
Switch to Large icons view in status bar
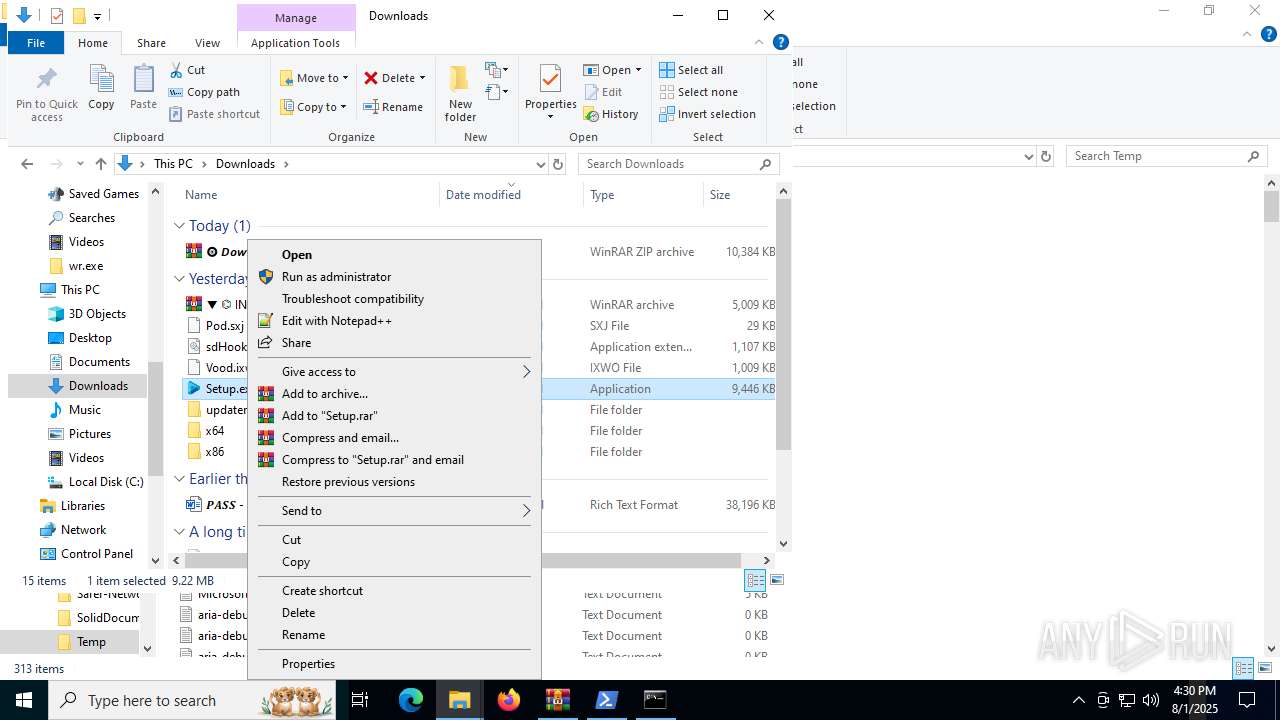tap(777, 580)
